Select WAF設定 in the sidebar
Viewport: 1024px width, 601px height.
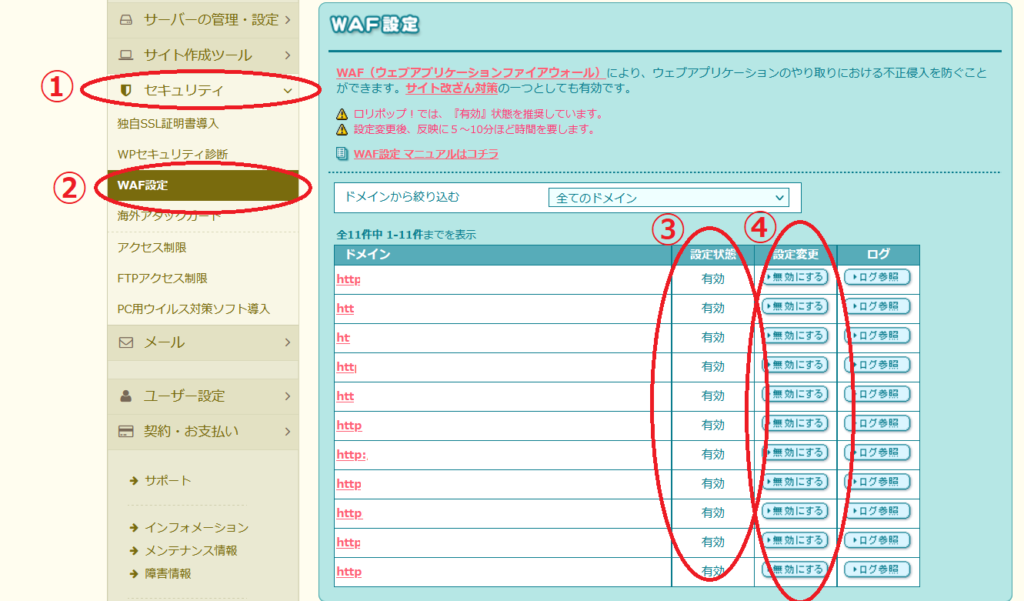(143, 185)
